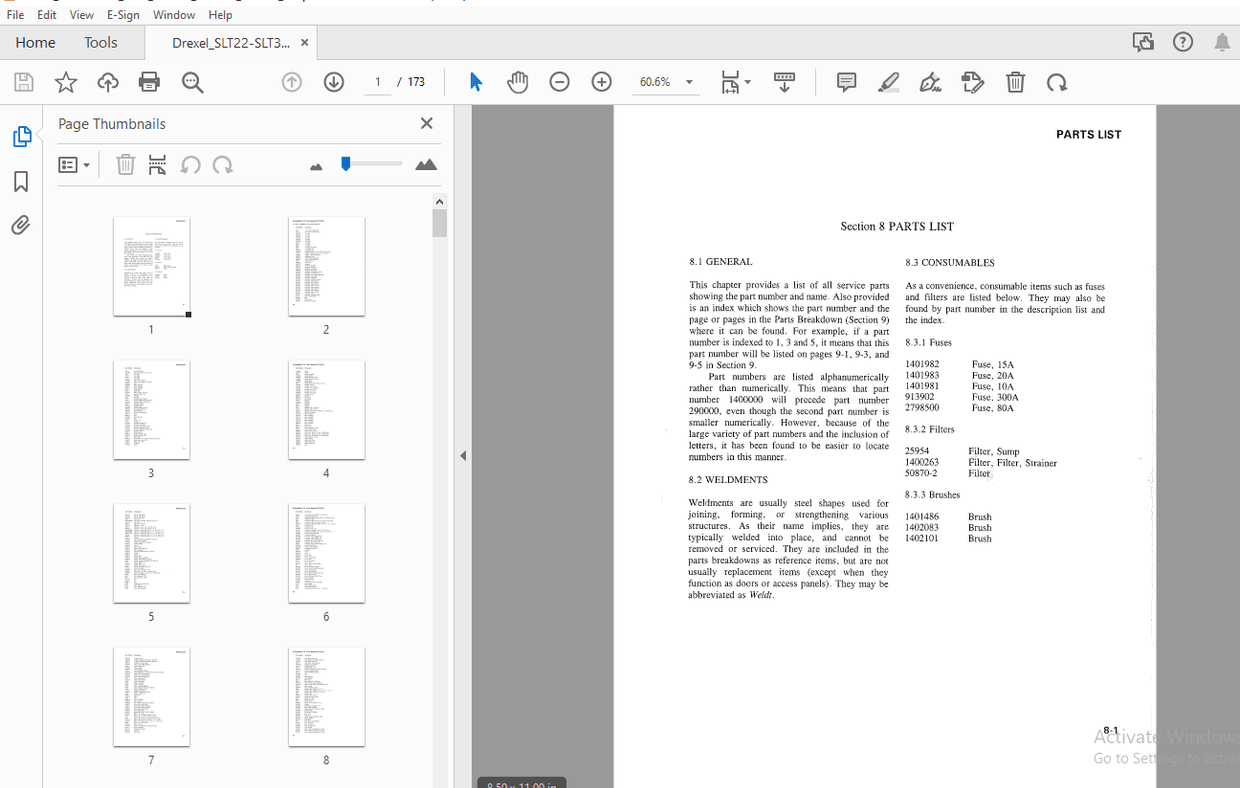Switch to the Home tab
The image size is (1240, 788).
point(35,42)
